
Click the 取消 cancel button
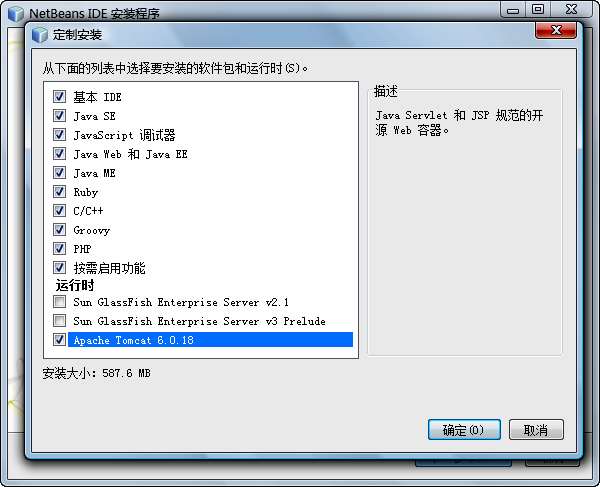pyautogui.click(x=536, y=430)
